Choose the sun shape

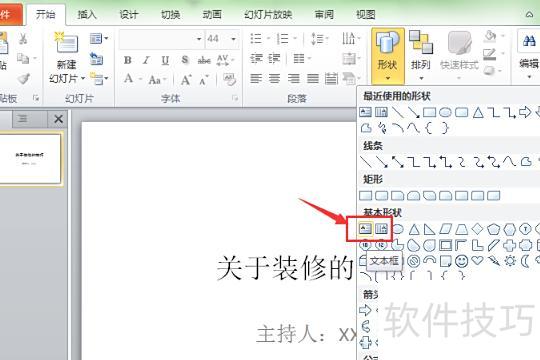coord(510,261)
